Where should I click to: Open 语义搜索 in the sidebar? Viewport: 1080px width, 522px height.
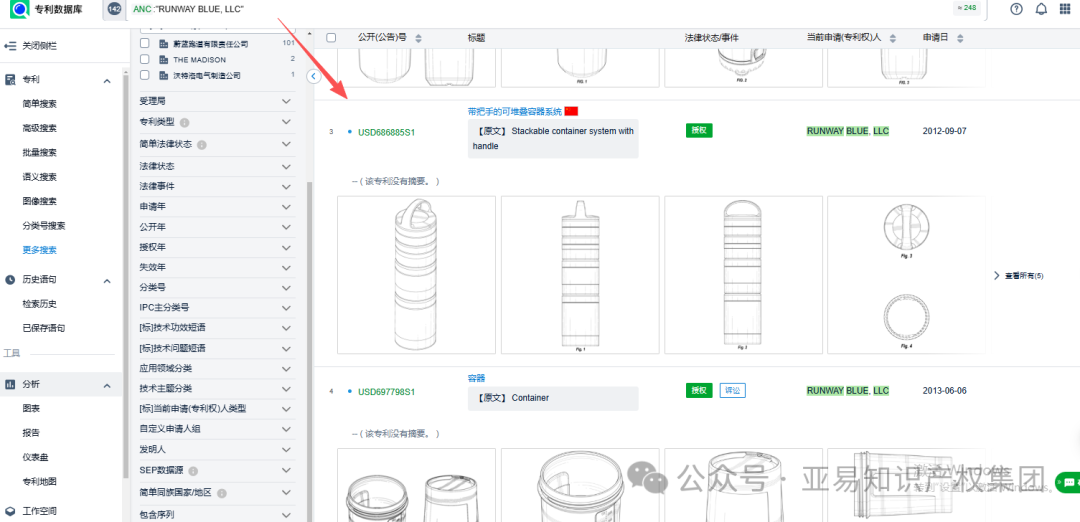39,177
